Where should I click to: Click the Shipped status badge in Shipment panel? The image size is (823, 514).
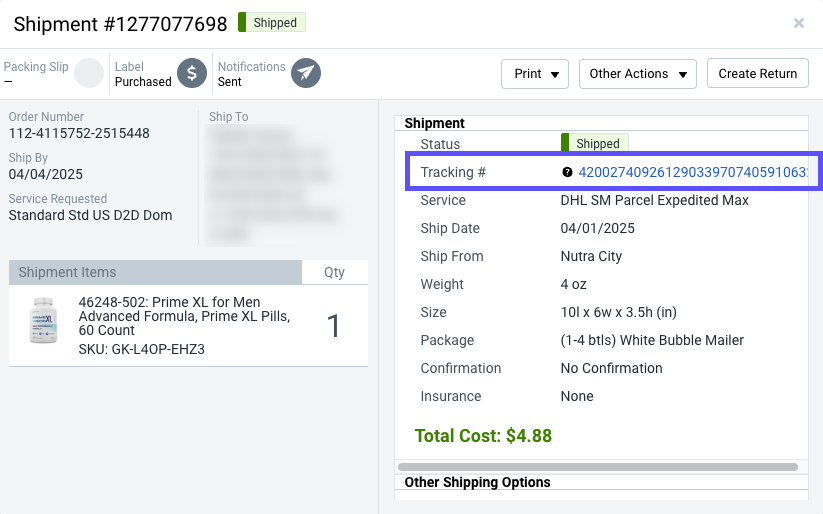coord(594,144)
